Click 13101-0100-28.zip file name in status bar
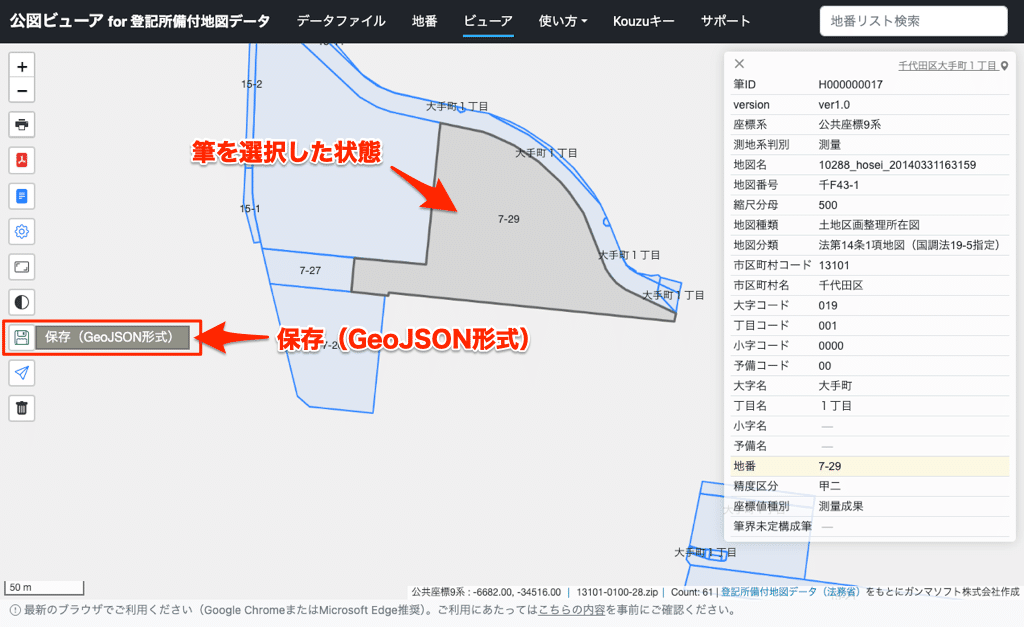Image resolution: width=1024 pixels, height=627 pixels. point(617,592)
